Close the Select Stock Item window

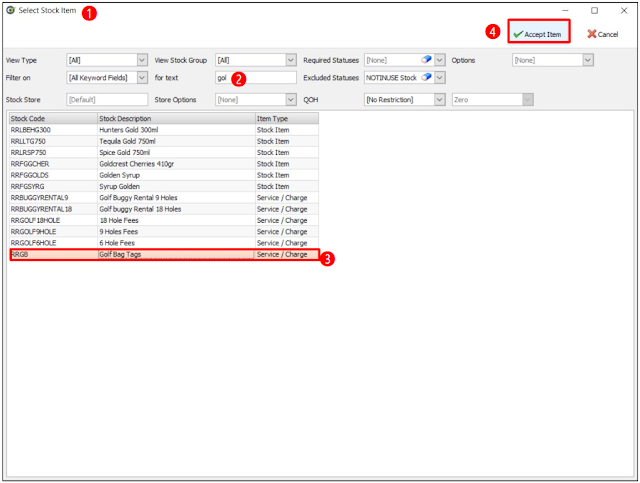pyautogui.click(x=624, y=11)
